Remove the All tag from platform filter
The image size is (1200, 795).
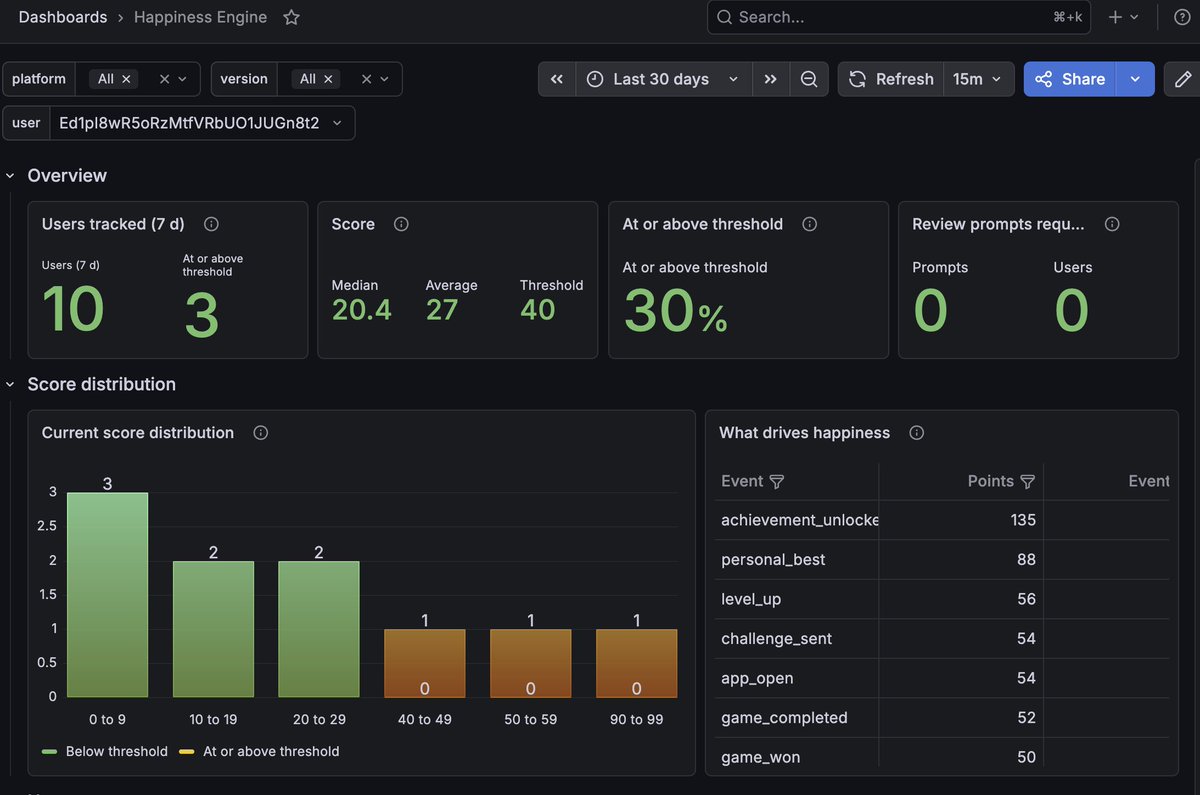[127, 79]
